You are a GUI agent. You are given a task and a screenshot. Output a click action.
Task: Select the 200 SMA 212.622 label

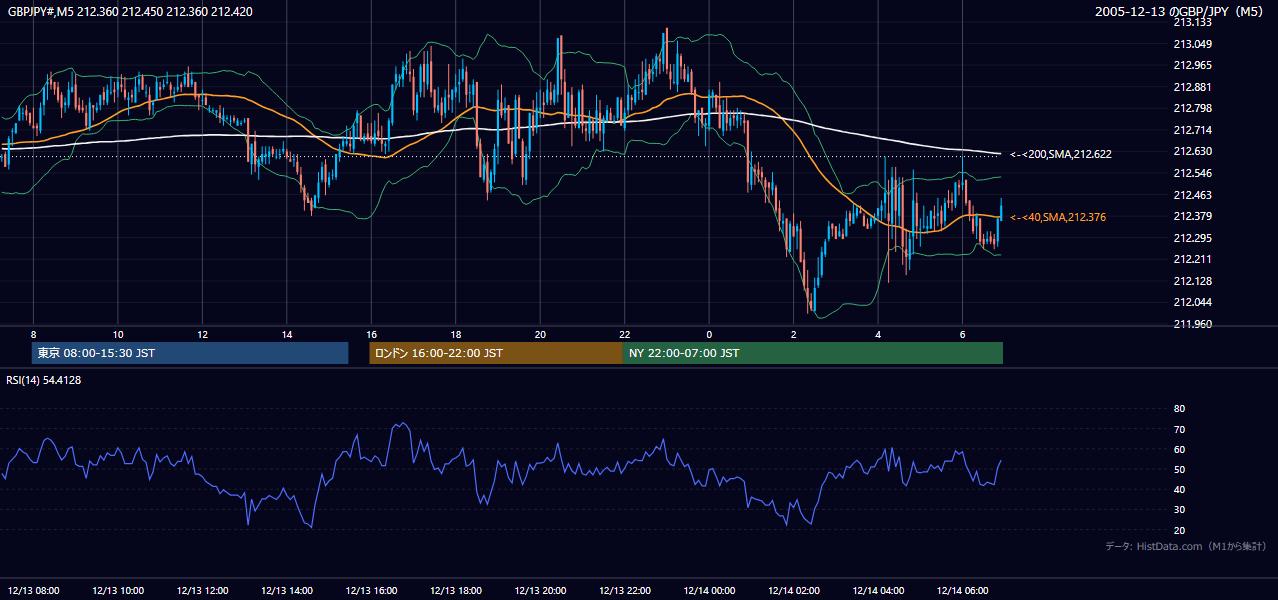click(1061, 154)
